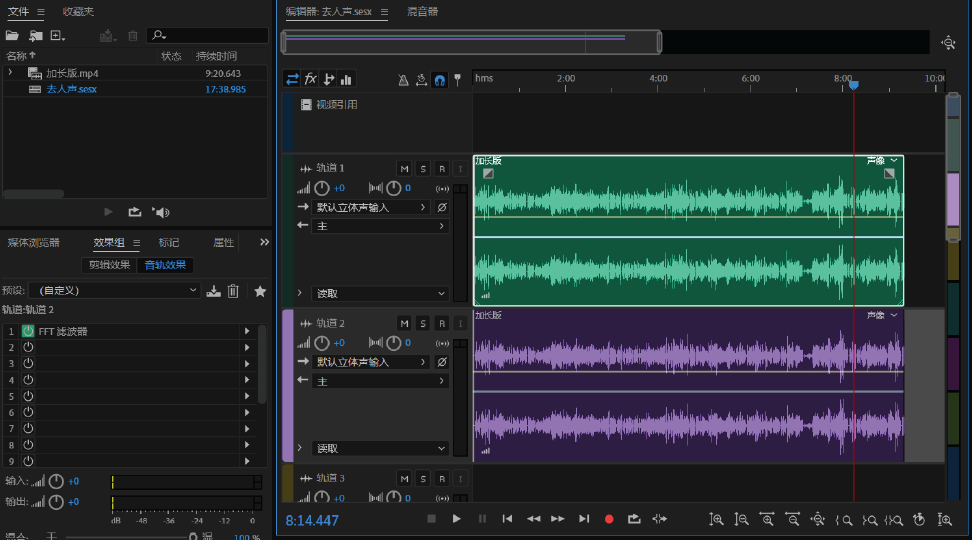Image resolution: width=972 pixels, height=540 pixels.
Task: Switch to 效果组 tab
Action: [109, 242]
